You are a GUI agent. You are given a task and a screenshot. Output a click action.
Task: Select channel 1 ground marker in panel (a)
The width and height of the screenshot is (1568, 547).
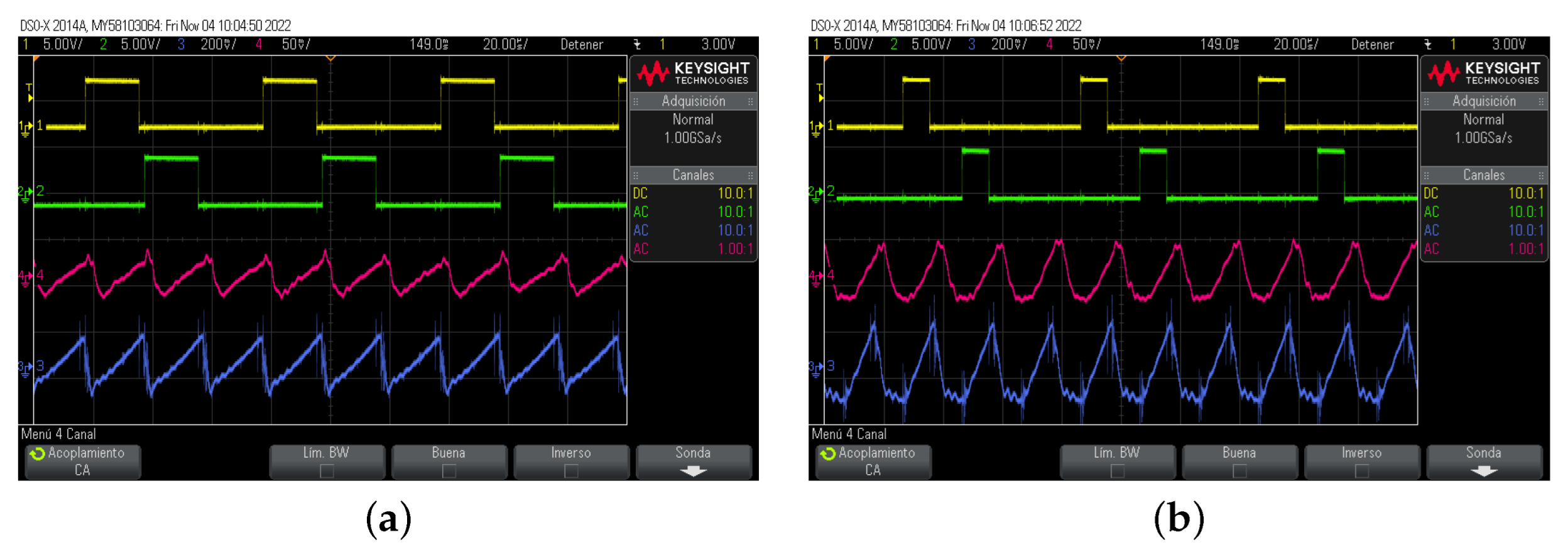[x=26, y=127]
